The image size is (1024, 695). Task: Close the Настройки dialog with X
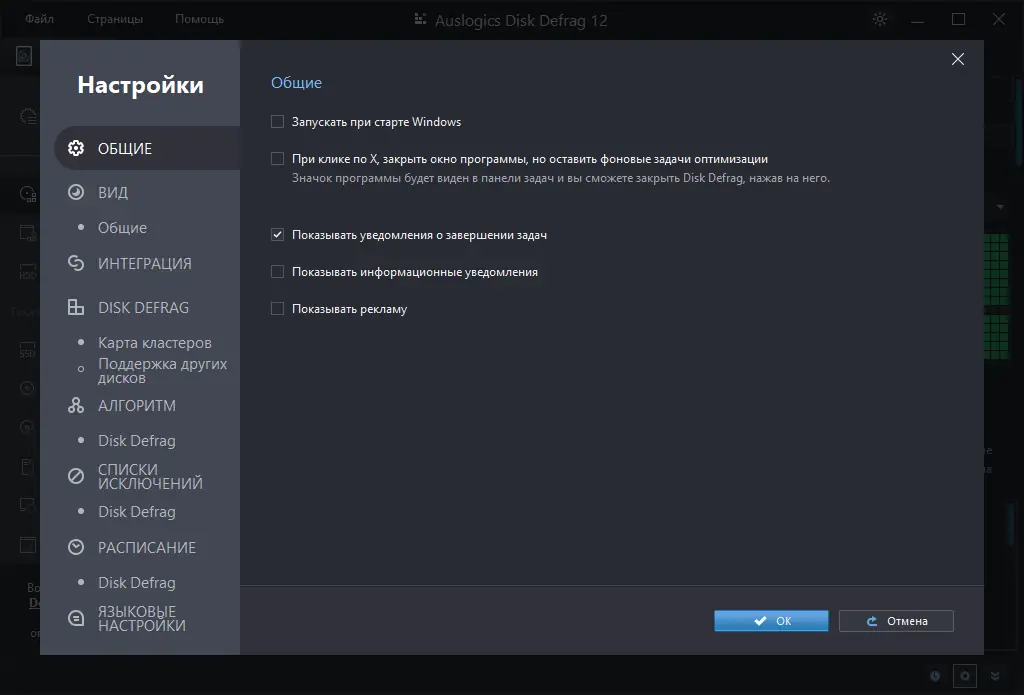[x=958, y=59]
